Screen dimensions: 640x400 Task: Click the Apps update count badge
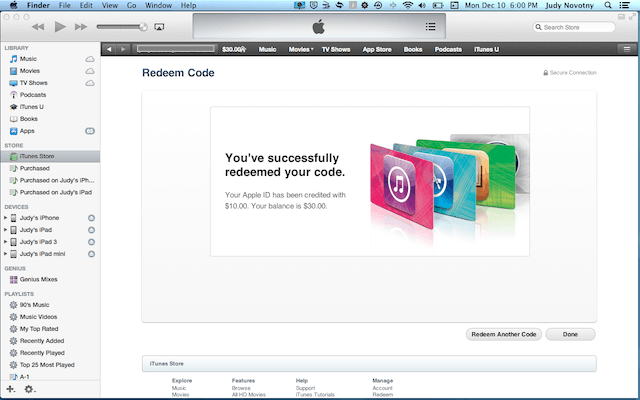point(90,131)
